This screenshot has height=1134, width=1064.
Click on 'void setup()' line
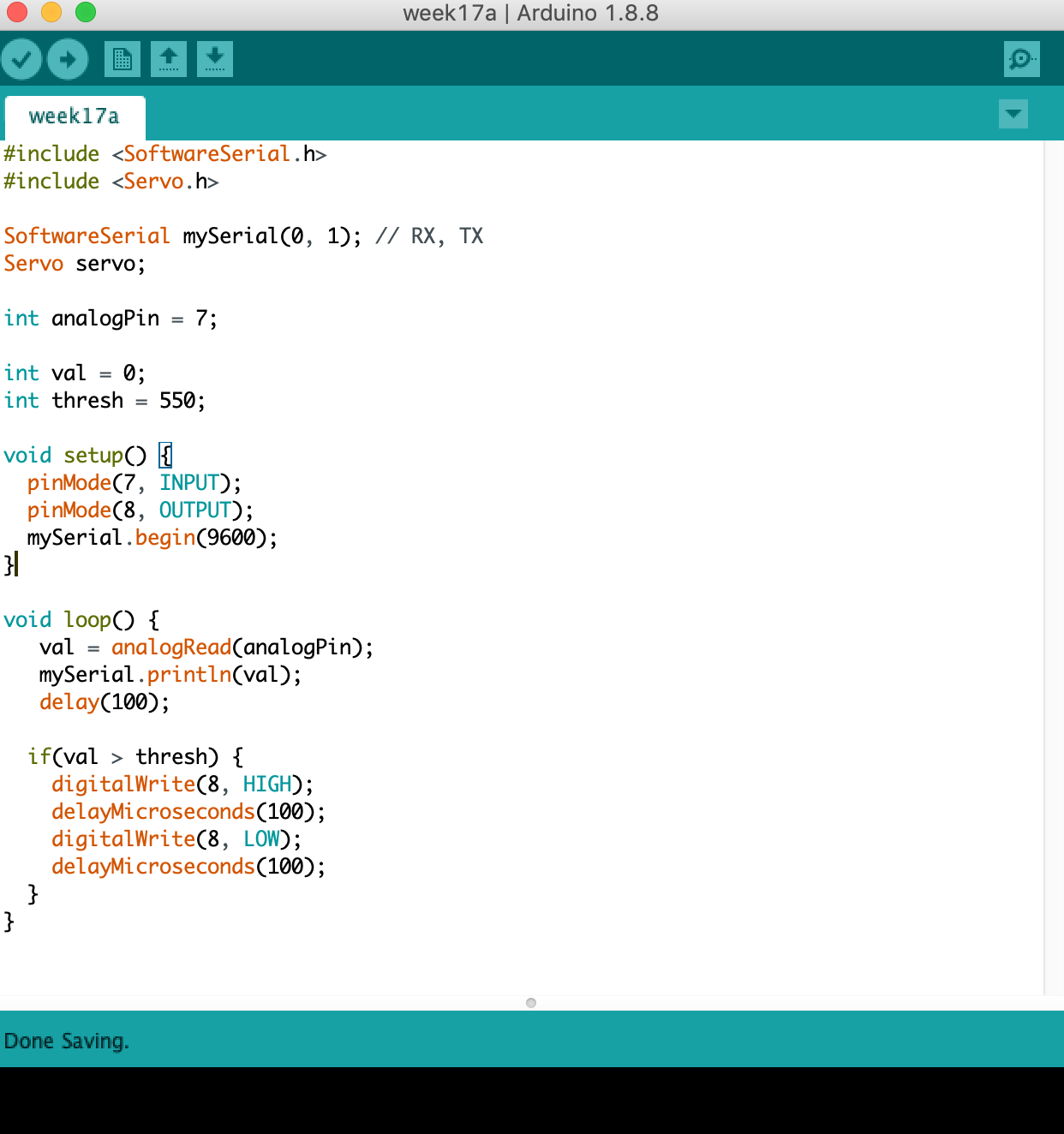point(88,456)
